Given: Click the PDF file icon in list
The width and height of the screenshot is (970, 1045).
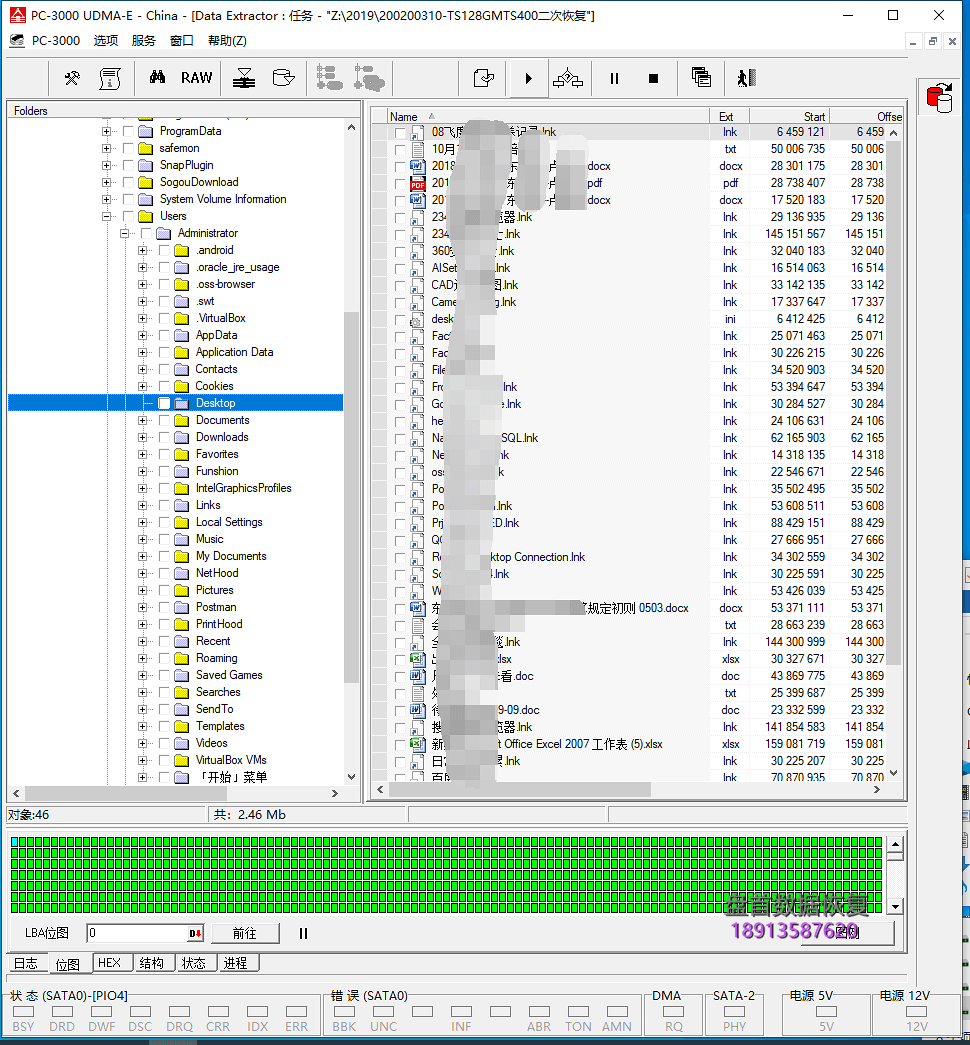Looking at the screenshot, I should [418, 183].
